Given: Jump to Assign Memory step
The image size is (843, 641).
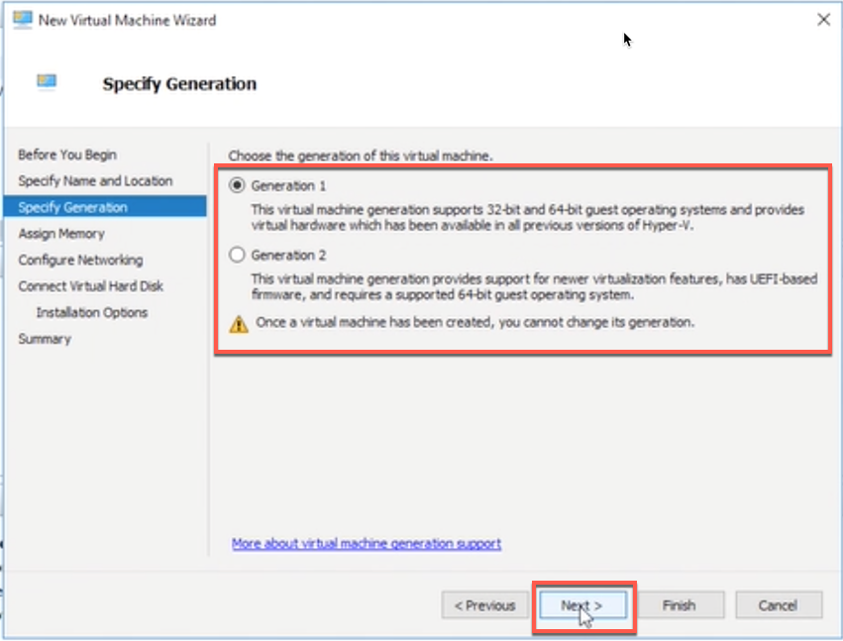Looking at the screenshot, I should pyautogui.click(x=61, y=233).
